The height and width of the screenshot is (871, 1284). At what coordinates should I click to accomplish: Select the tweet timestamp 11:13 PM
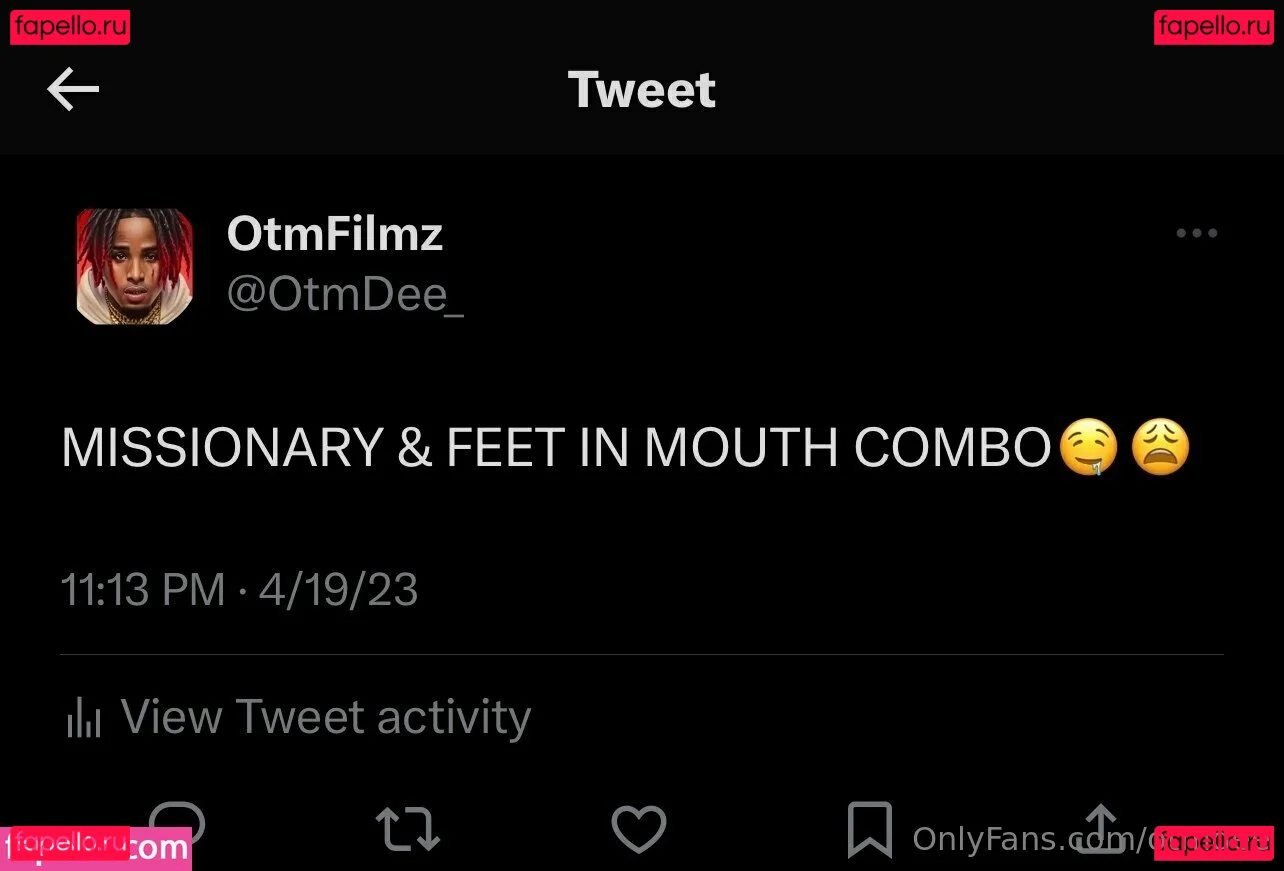[x=143, y=590]
